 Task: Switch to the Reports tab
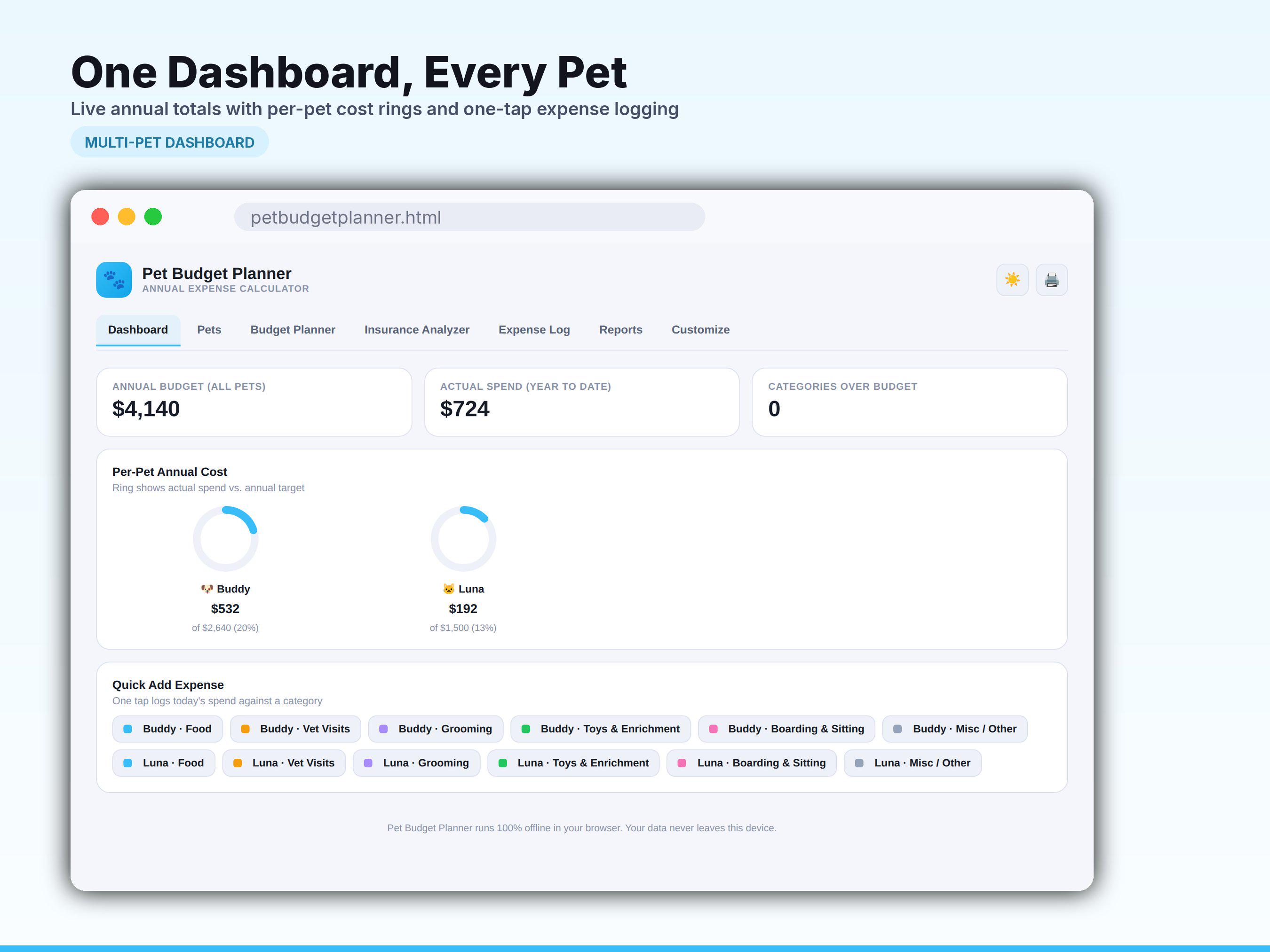620,330
